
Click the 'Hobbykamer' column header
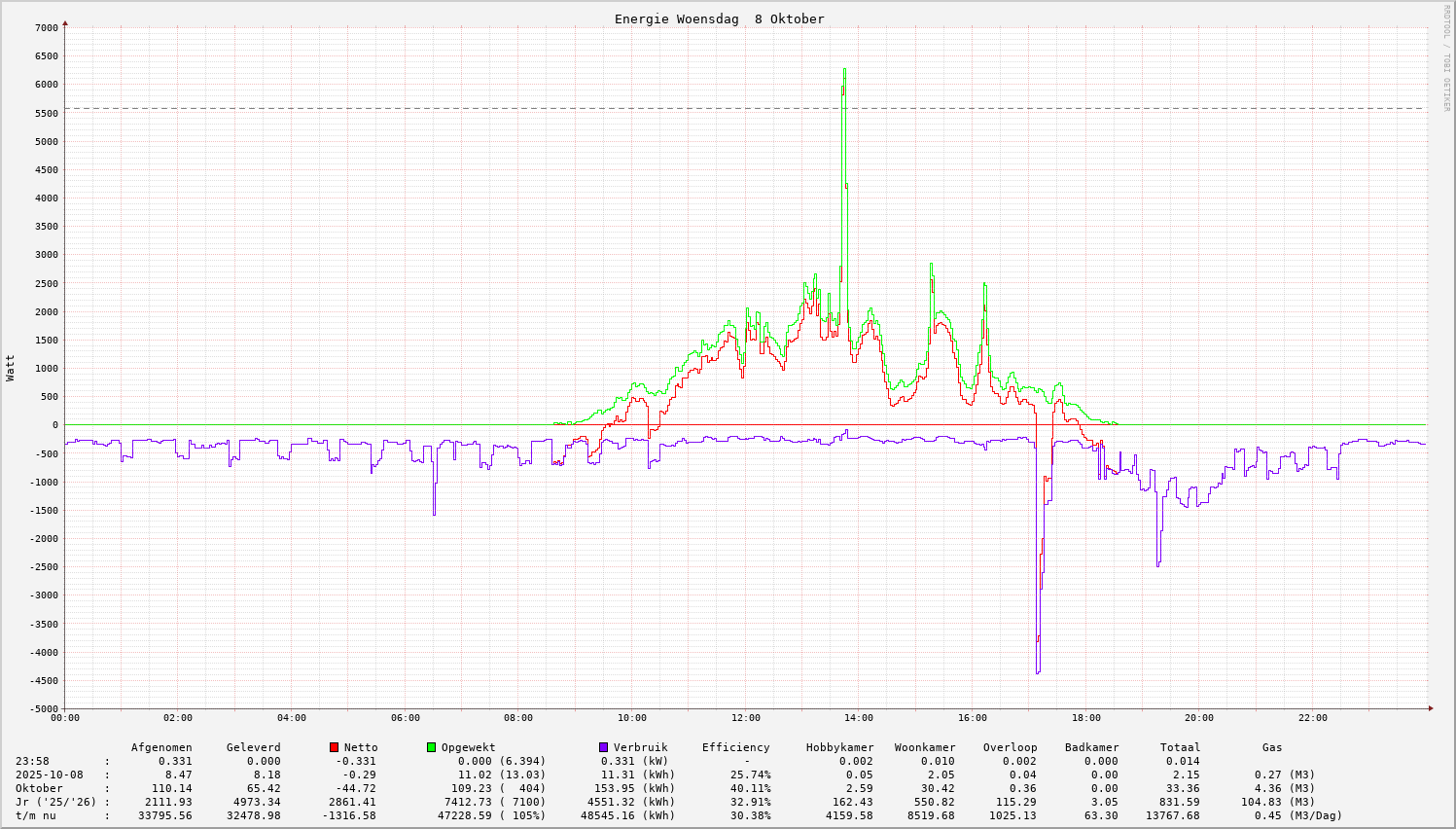pyautogui.click(x=839, y=748)
